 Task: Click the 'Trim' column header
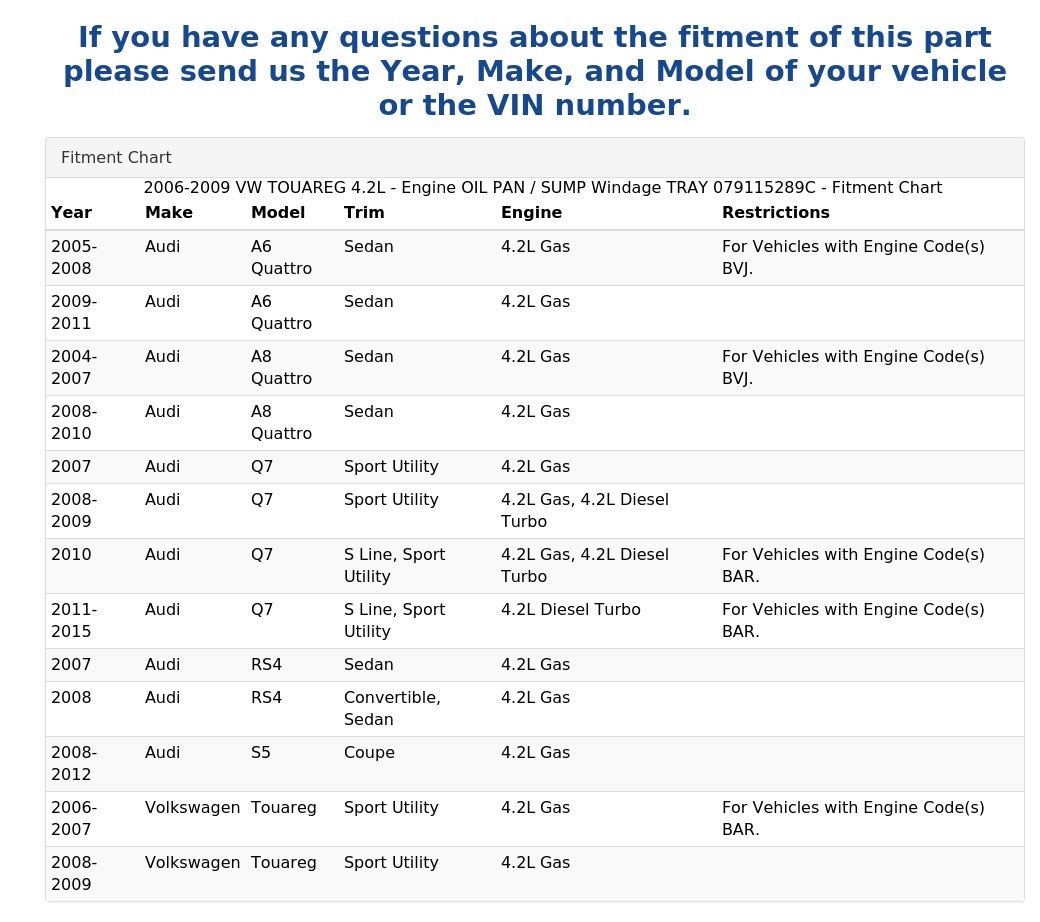pyautogui.click(x=364, y=212)
